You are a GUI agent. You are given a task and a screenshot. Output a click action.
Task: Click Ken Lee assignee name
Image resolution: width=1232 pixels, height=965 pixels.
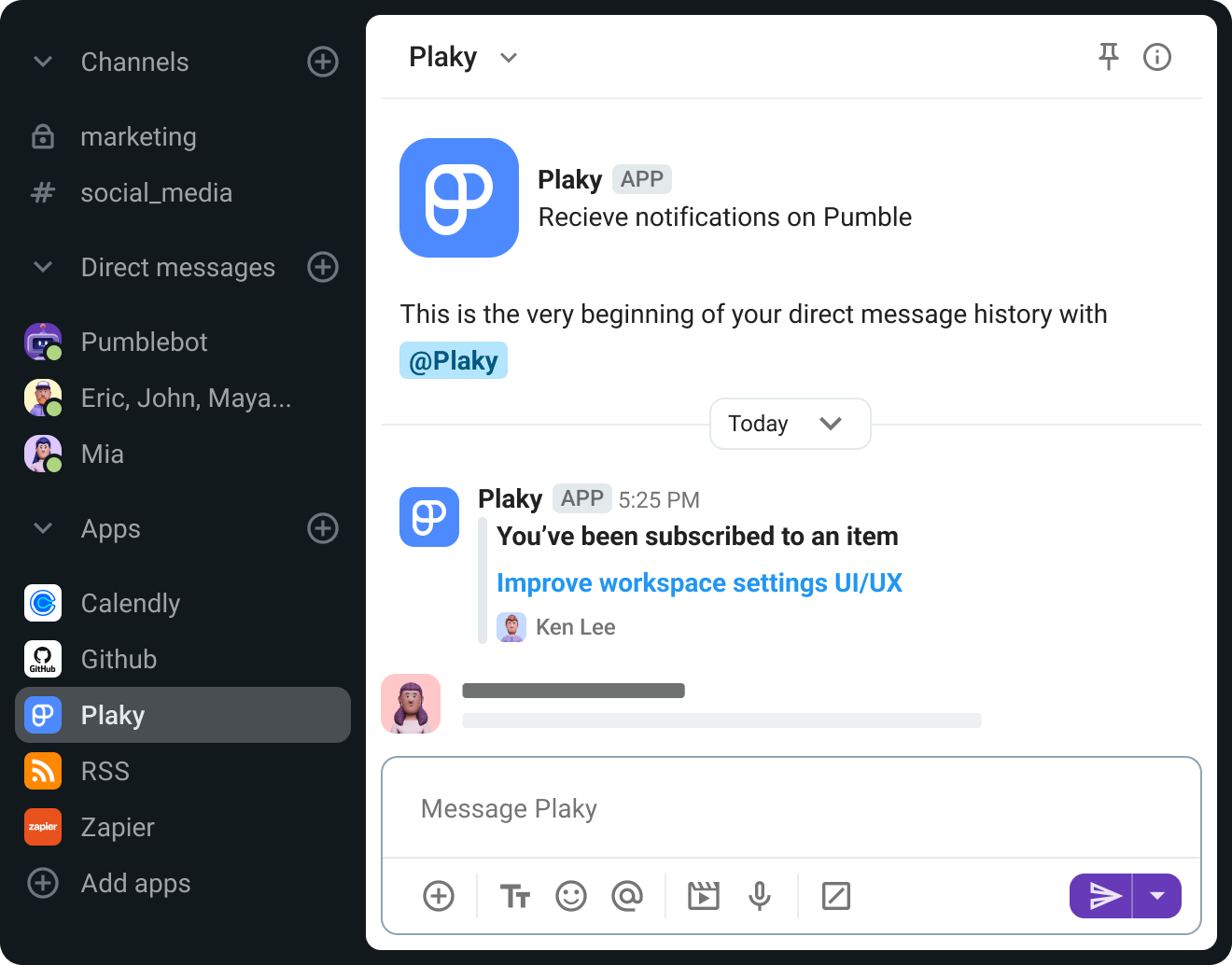click(575, 627)
